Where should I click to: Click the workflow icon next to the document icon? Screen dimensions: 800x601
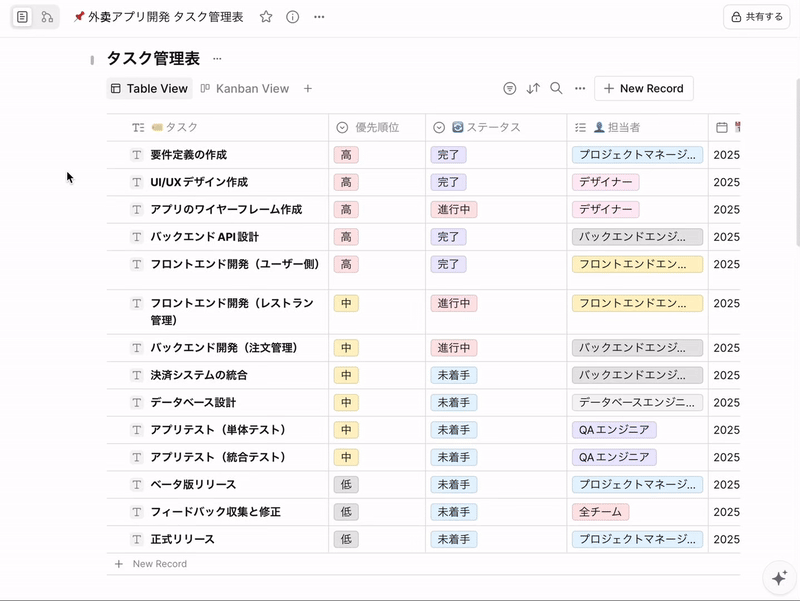coord(46,16)
